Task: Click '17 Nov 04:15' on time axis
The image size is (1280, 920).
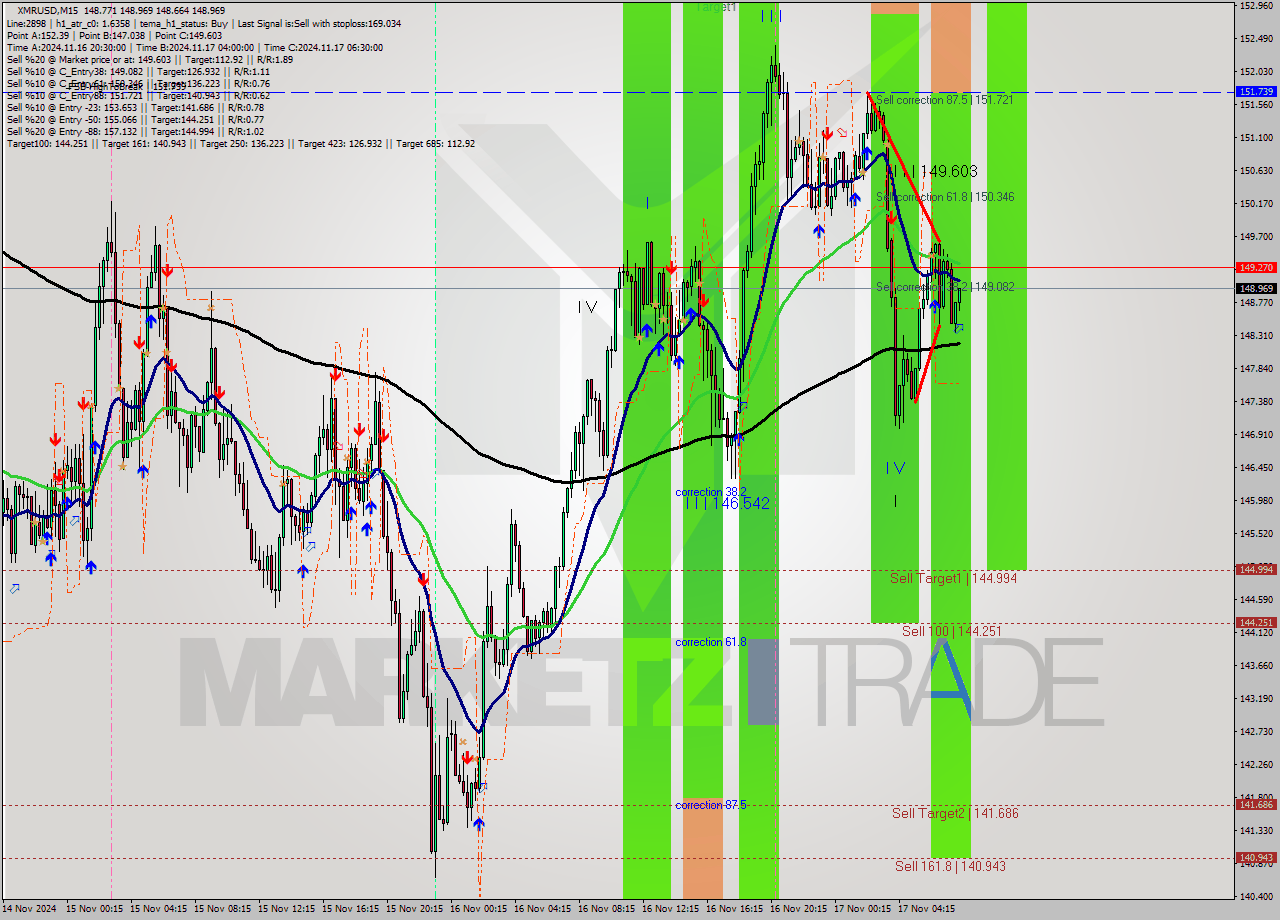Action: coord(927,910)
